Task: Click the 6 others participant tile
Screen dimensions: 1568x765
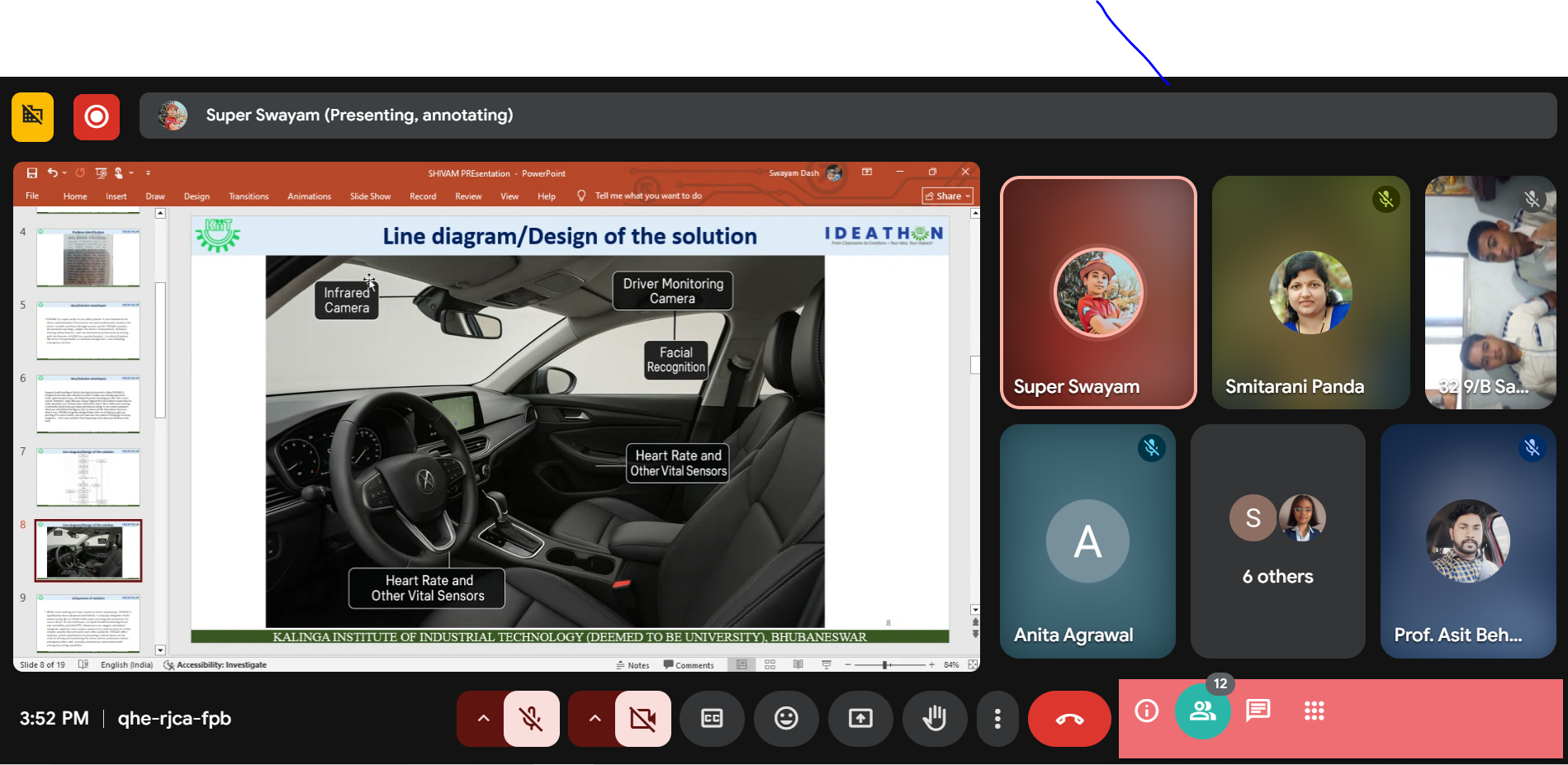Action: pos(1277,541)
